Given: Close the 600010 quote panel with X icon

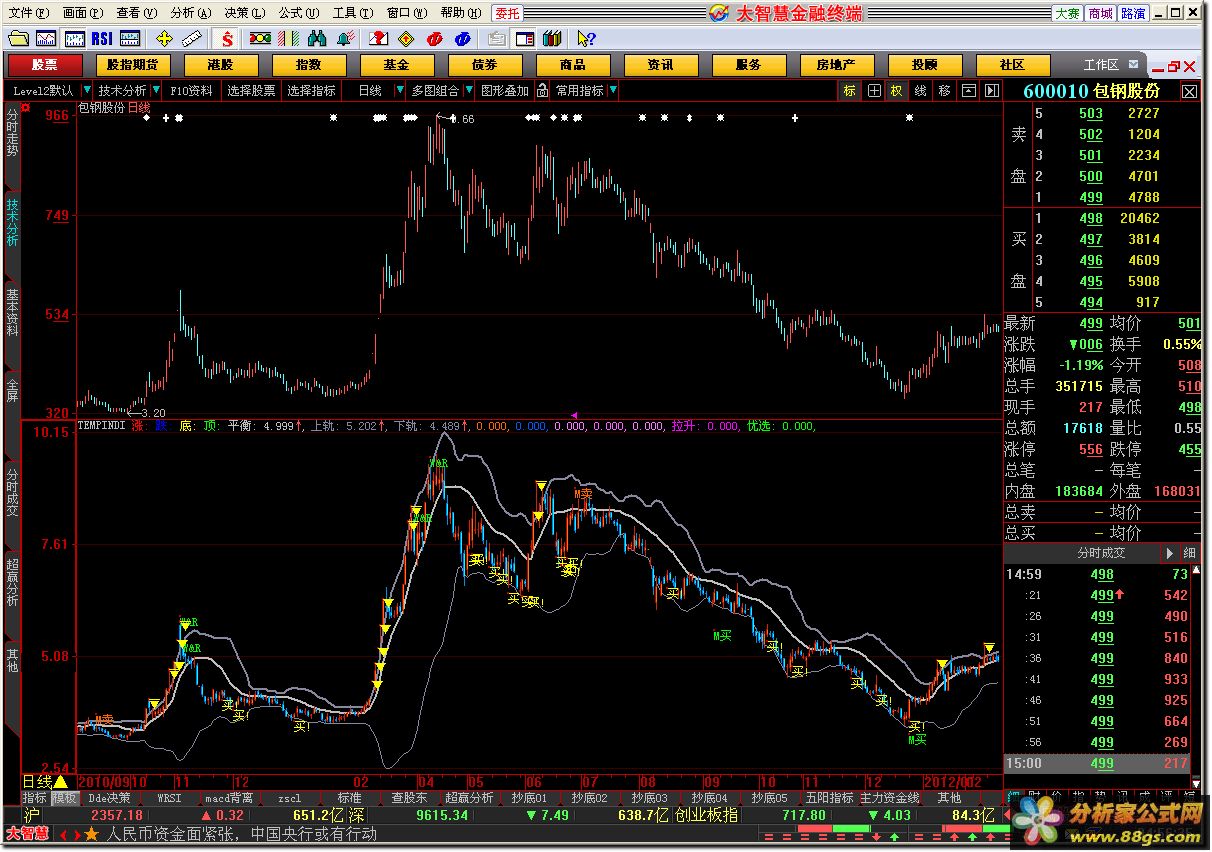Looking at the screenshot, I should click(1189, 90).
